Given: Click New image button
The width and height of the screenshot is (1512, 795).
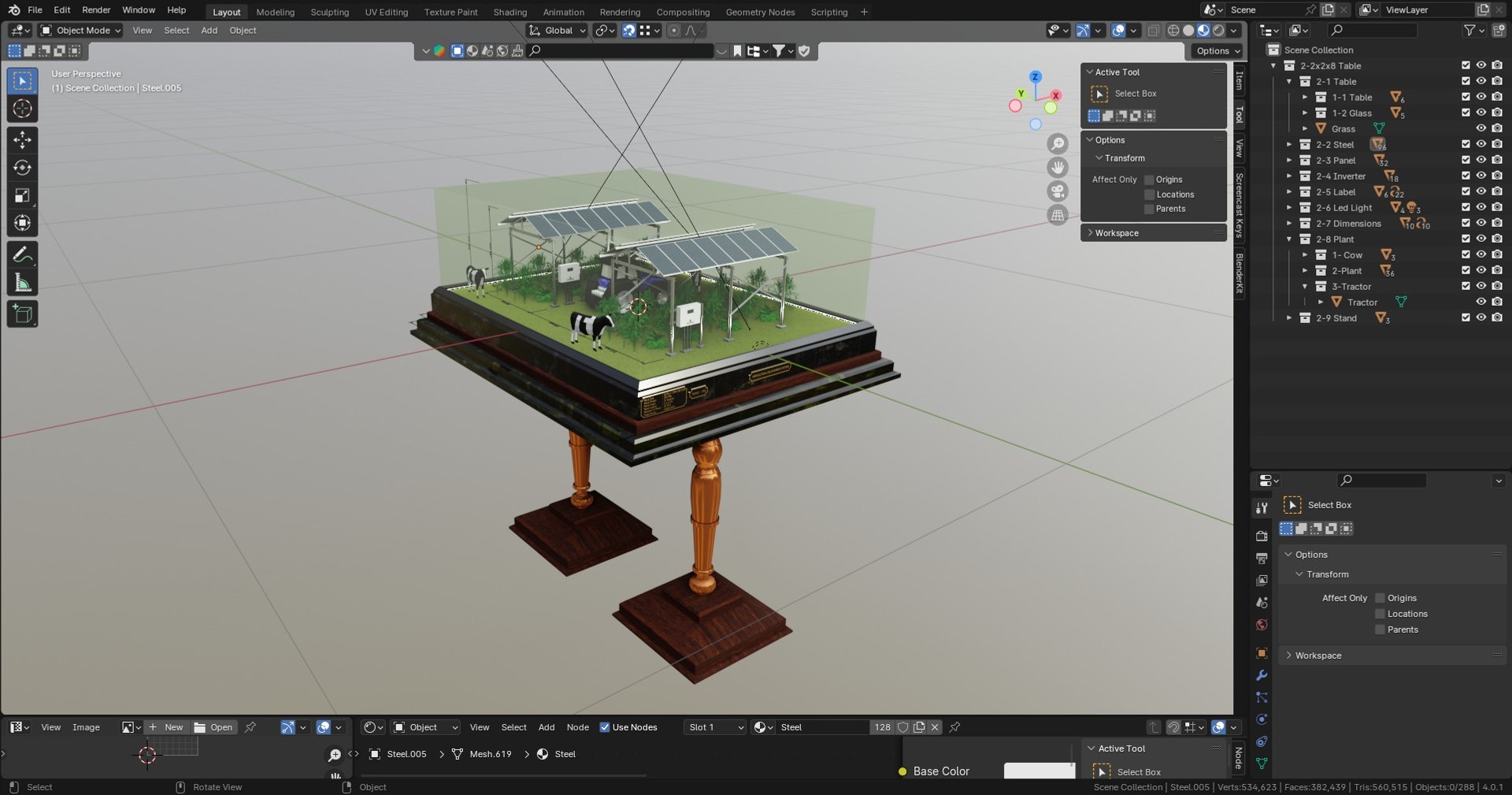Looking at the screenshot, I should point(166,727).
